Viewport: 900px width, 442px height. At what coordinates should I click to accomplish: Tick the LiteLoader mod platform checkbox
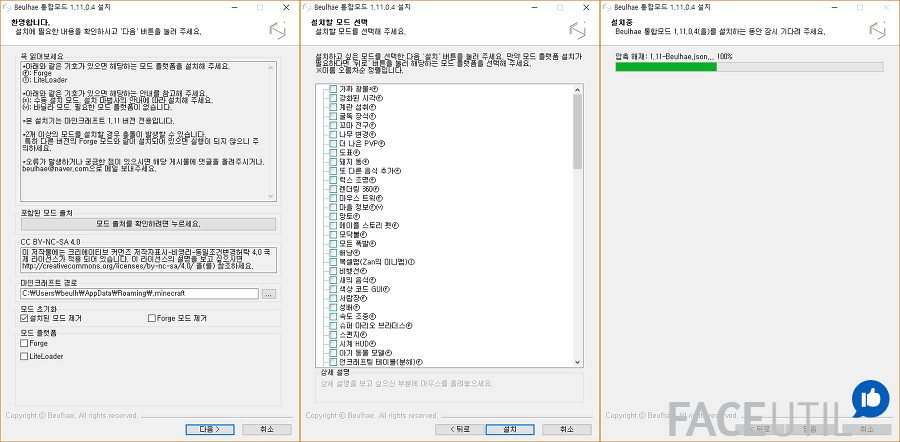pyautogui.click(x=25, y=355)
